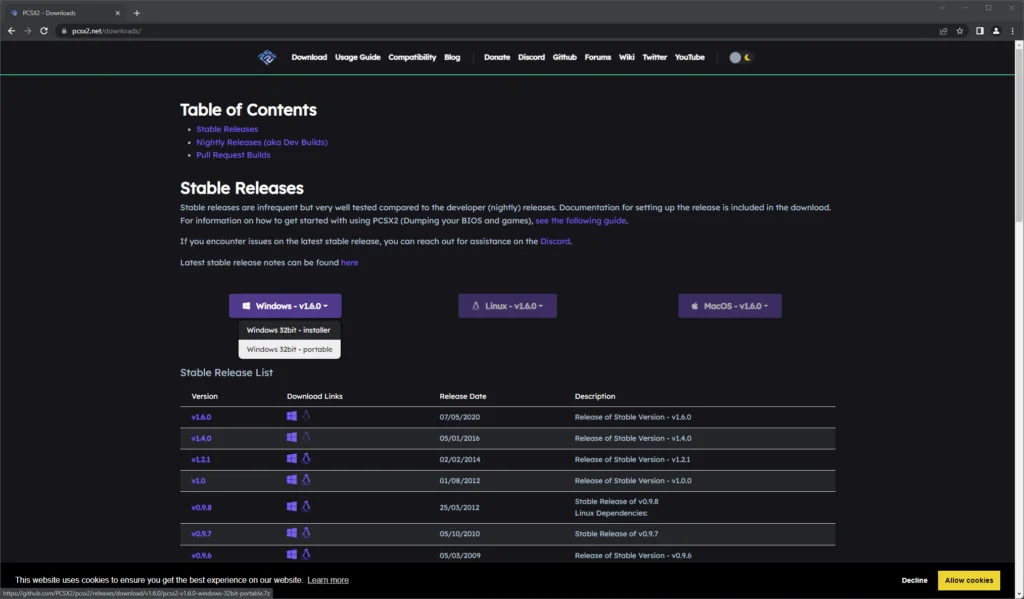Go back using the browser back arrow
This screenshot has height=599, width=1024.
point(11,31)
